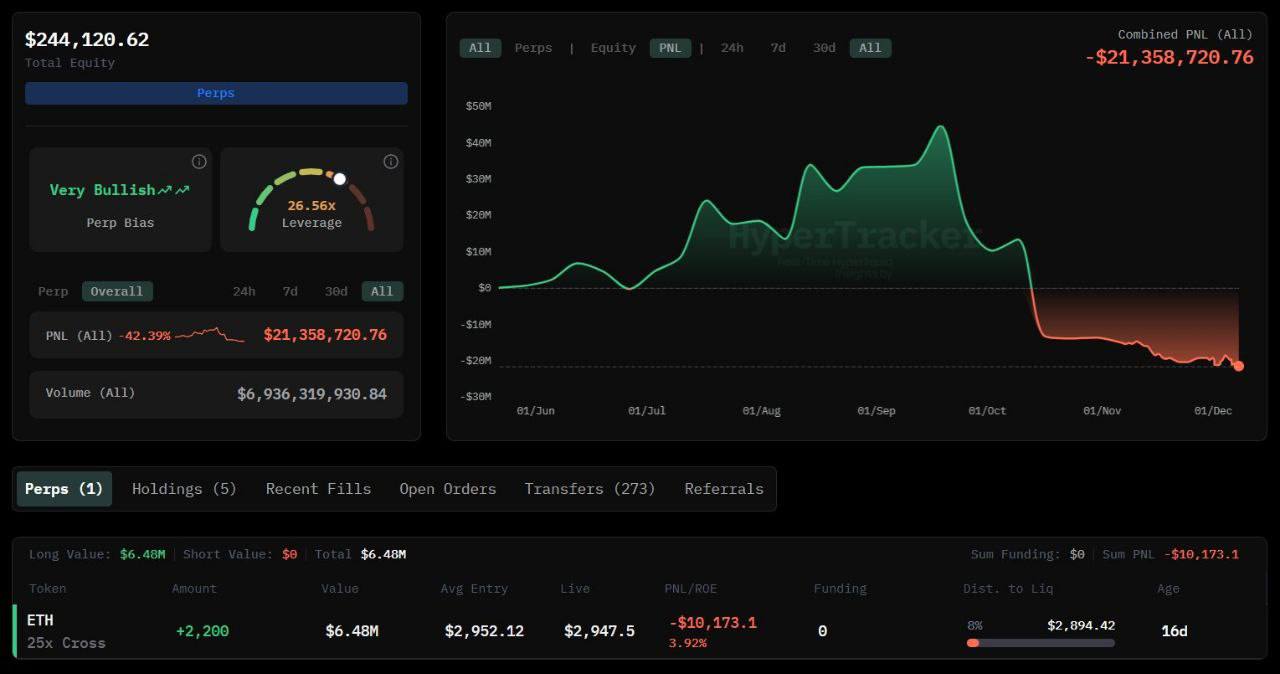Select 24h range in stats panel
This screenshot has height=674, width=1280.
244,292
